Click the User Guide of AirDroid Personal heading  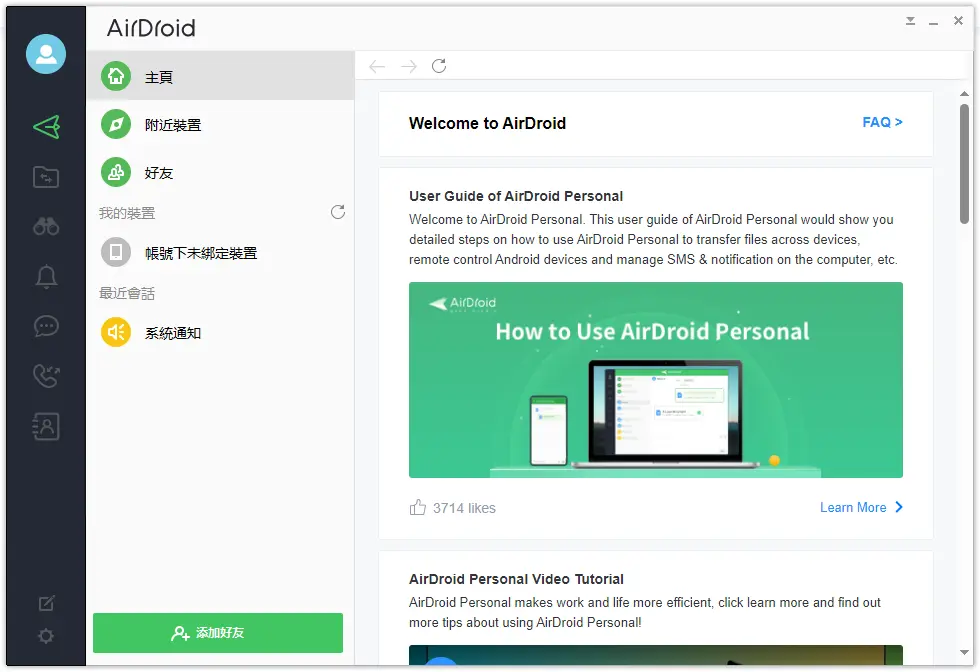coord(516,196)
